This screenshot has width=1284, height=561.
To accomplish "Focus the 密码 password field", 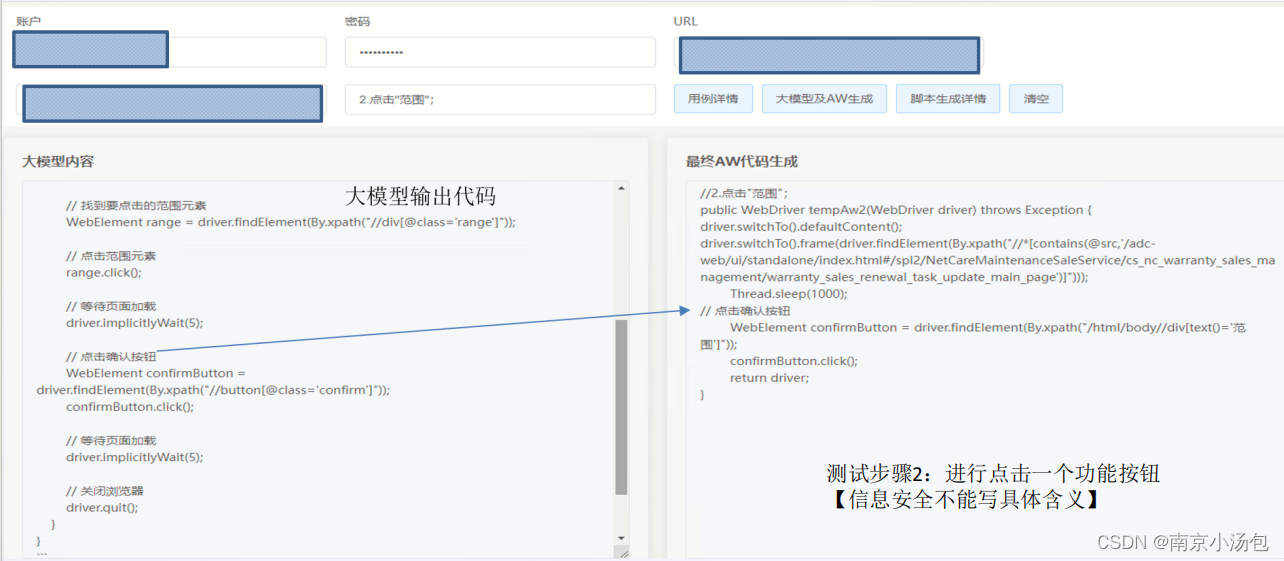I will click(500, 52).
